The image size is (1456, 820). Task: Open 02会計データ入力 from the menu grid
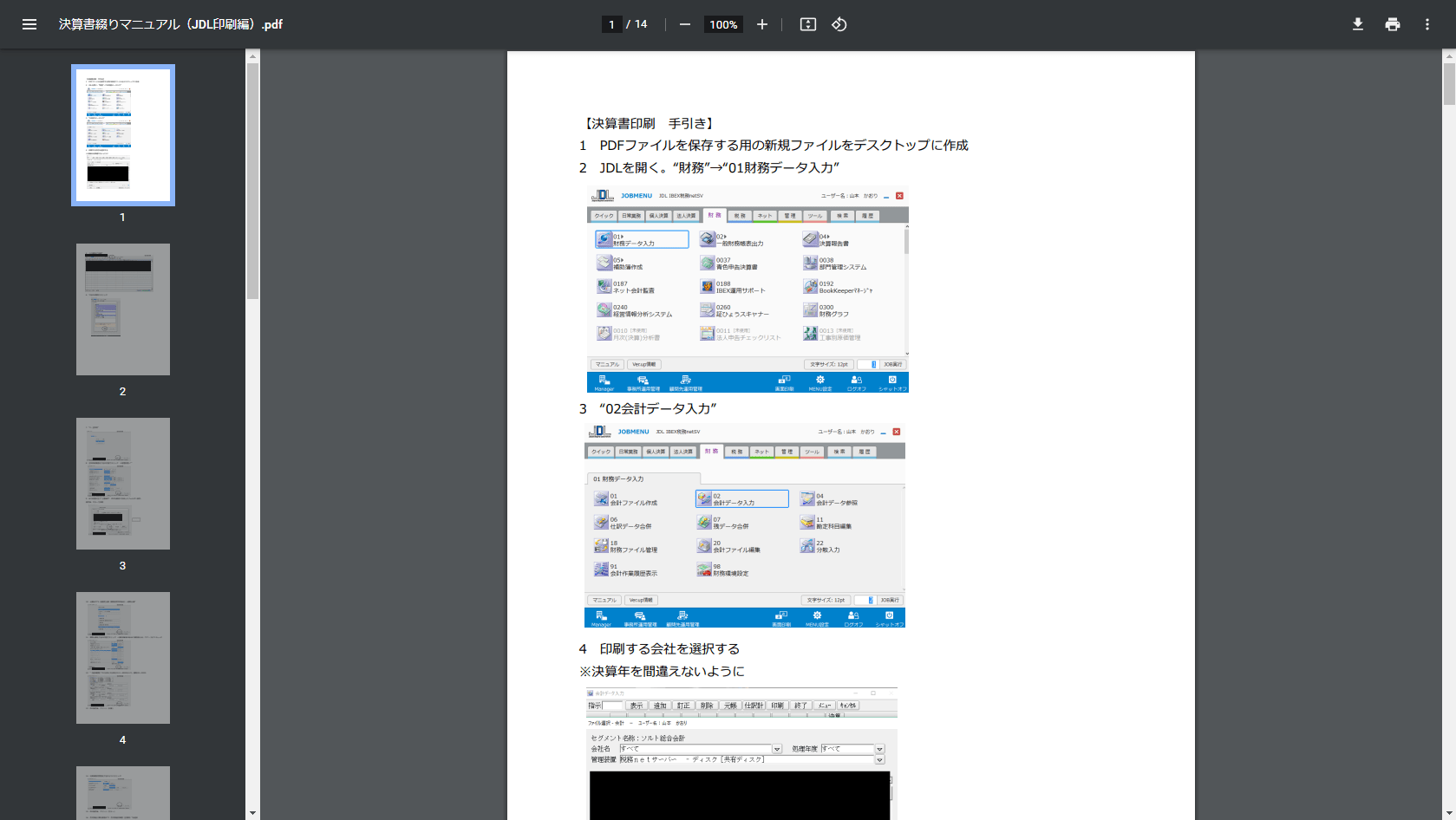(741, 498)
